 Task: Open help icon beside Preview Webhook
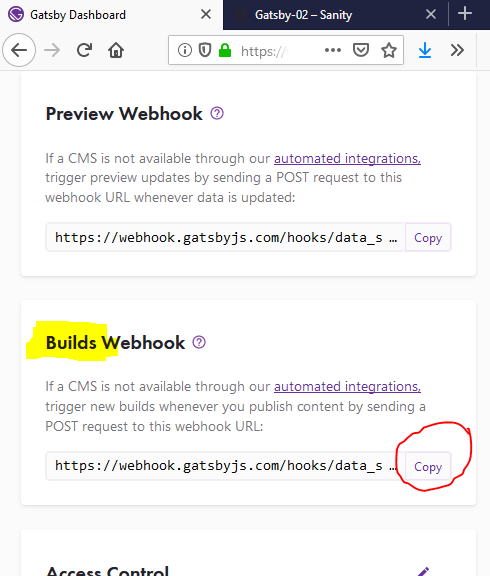pyautogui.click(x=217, y=113)
